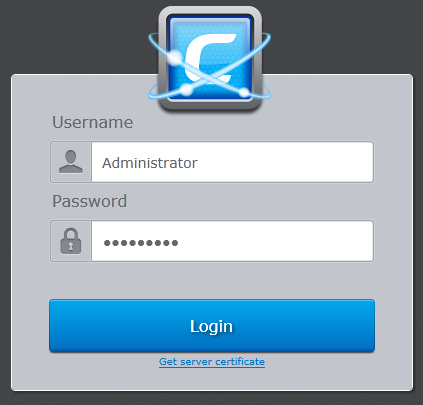
Task: Click the padlock icon beside password
Action: point(71,241)
